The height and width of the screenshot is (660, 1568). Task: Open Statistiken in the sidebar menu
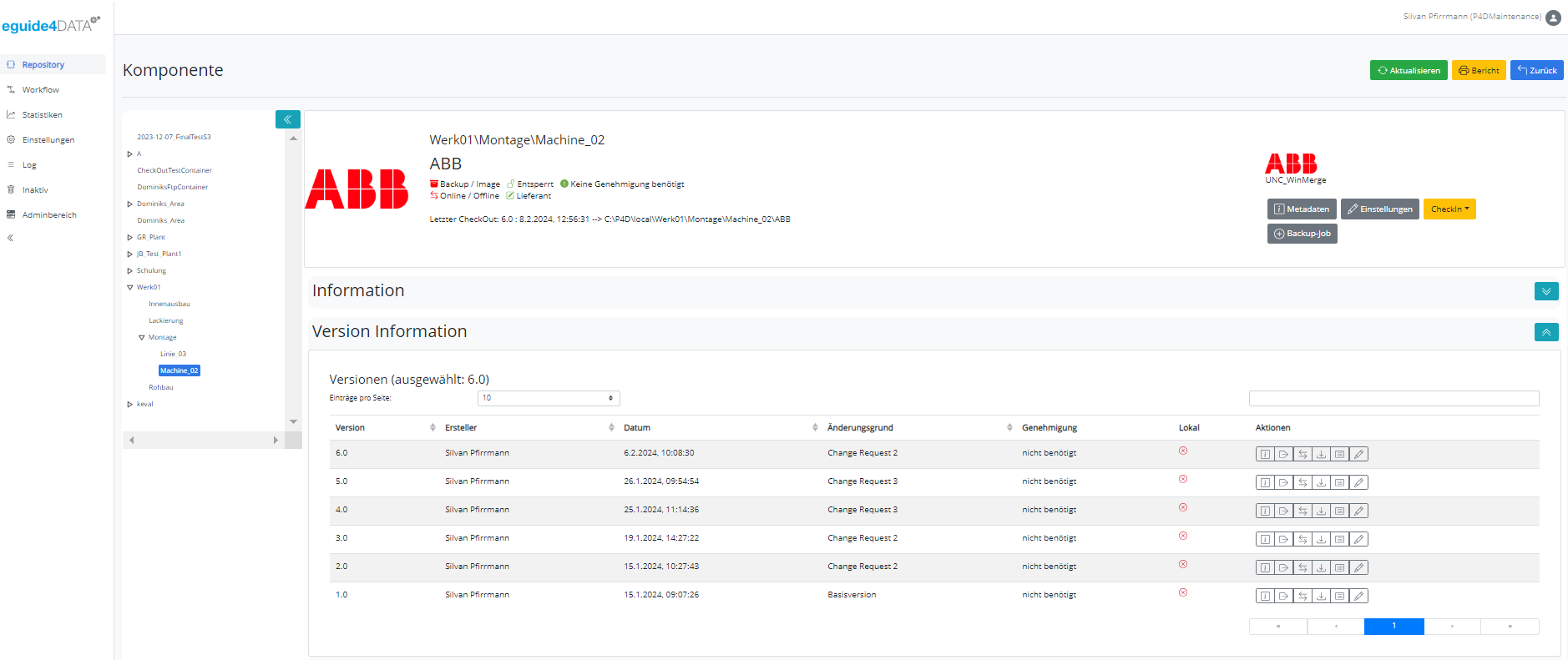point(43,115)
